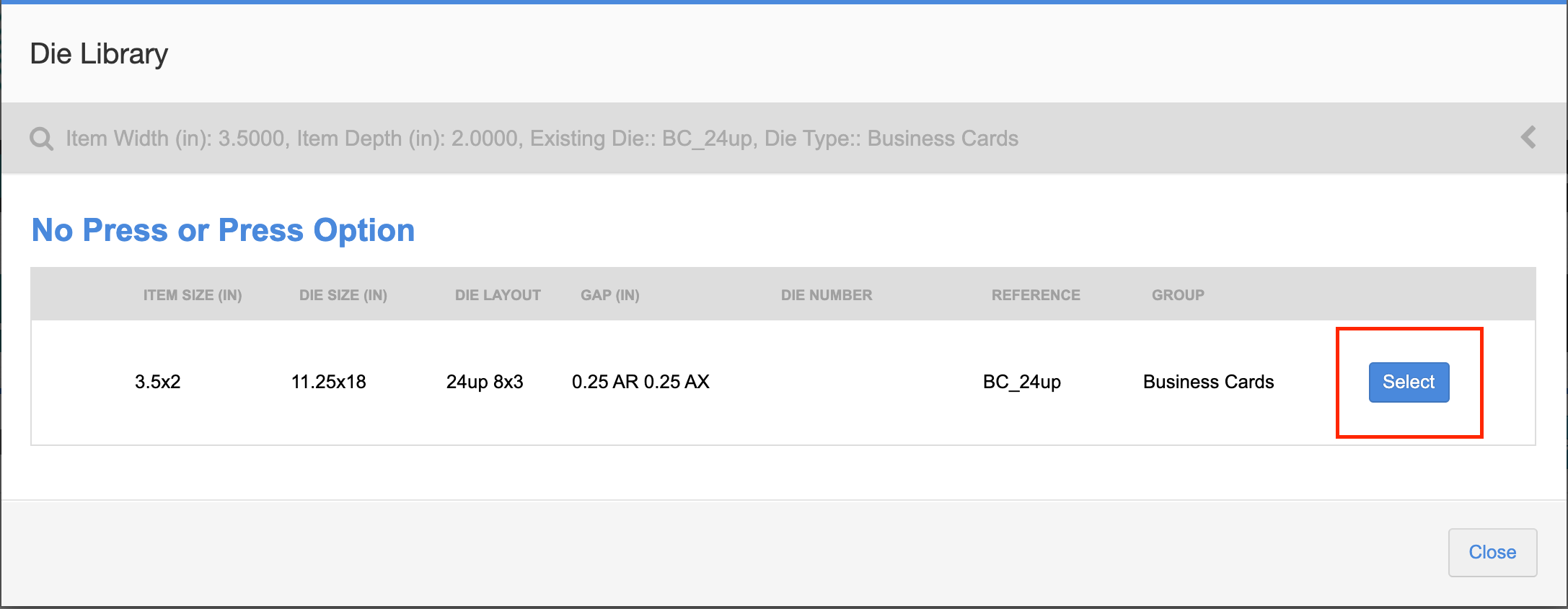This screenshot has width=1568, height=609.
Task: Click the Item Size (IN) column header
Action: click(x=193, y=295)
